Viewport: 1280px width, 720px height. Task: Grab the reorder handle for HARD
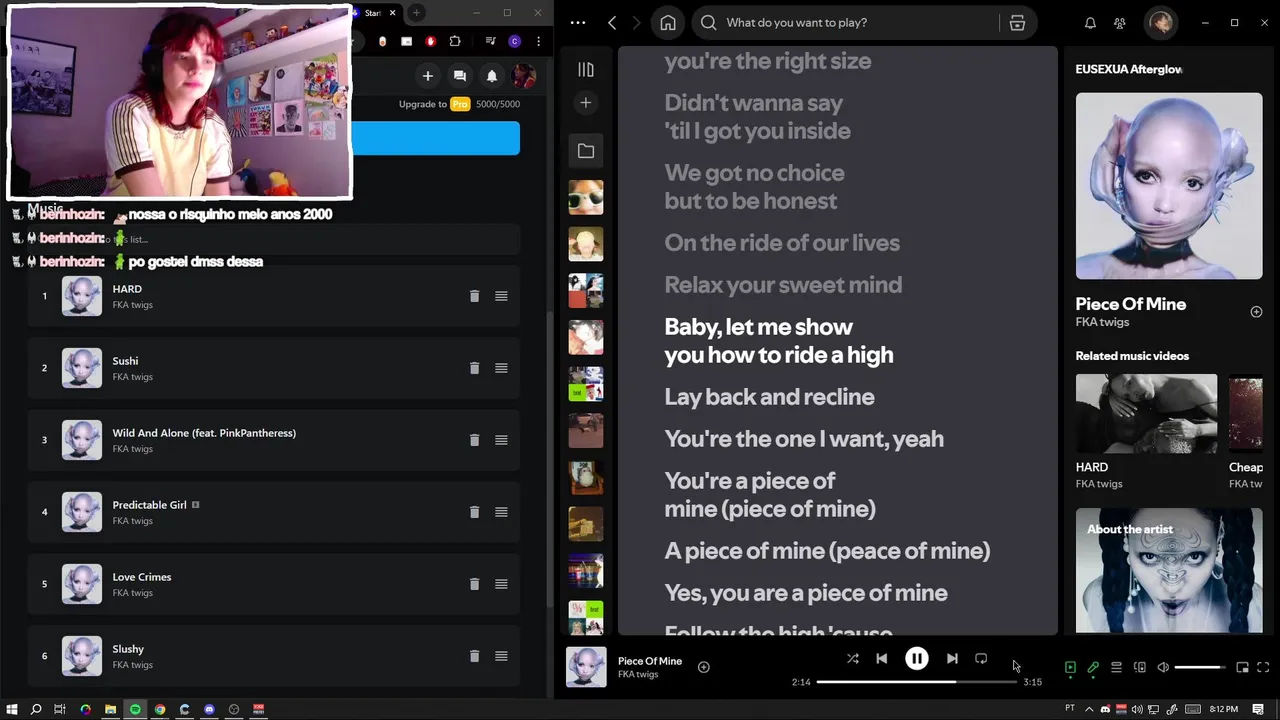(501, 296)
